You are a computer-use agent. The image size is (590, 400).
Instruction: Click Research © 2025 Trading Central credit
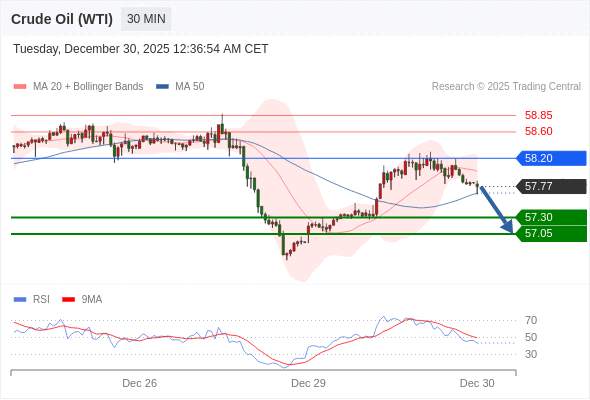506,87
